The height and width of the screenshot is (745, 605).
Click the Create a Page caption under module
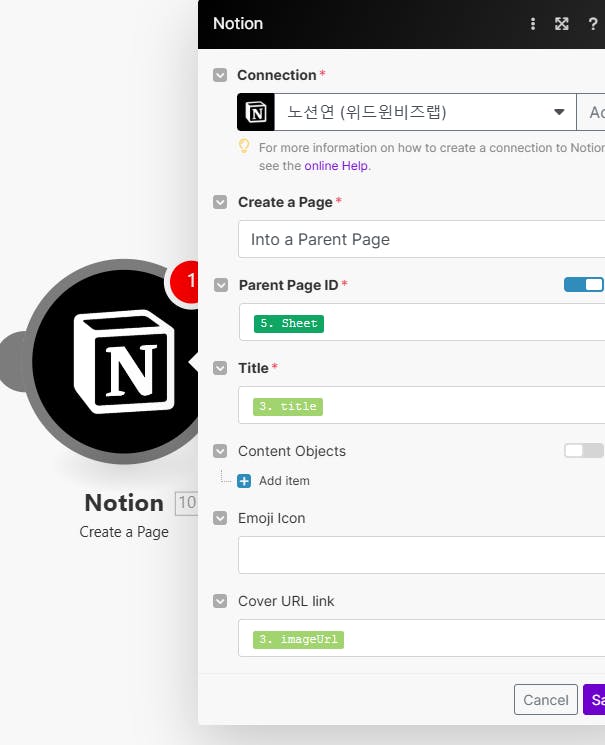point(124,532)
